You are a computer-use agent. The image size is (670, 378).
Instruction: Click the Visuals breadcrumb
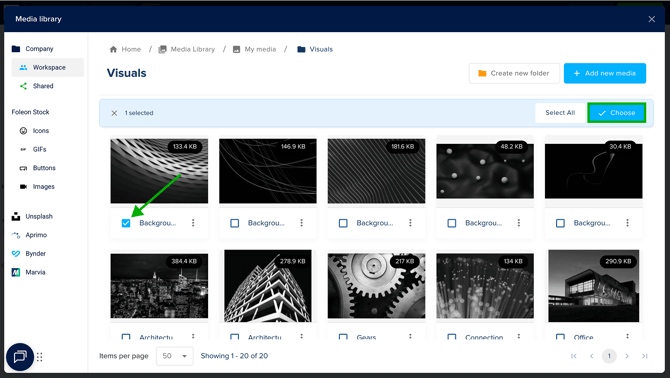(315, 49)
